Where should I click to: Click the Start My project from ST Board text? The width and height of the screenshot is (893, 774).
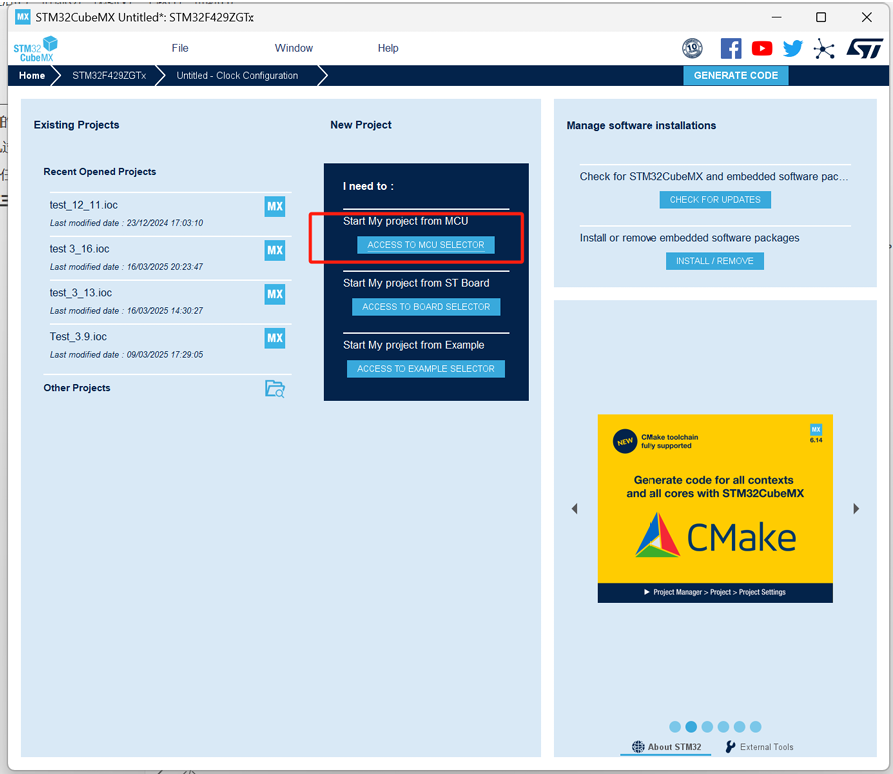coord(416,283)
